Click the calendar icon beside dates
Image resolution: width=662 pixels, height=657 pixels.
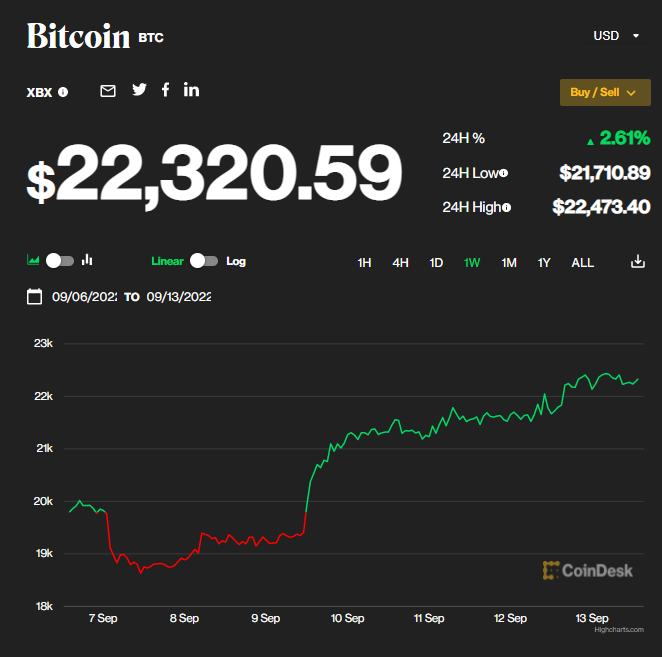pyautogui.click(x=34, y=296)
